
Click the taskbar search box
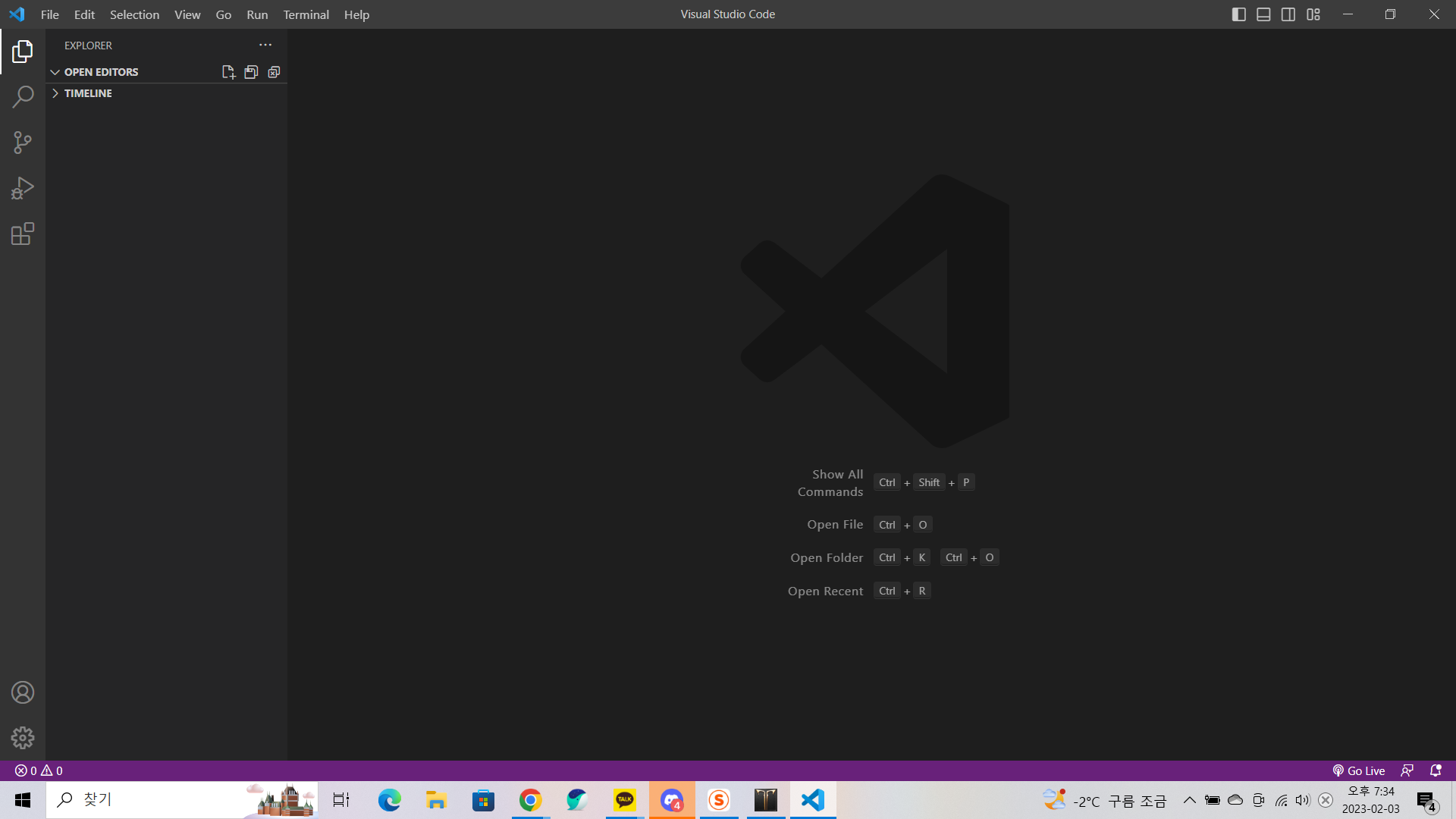pyautogui.click(x=182, y=800)
